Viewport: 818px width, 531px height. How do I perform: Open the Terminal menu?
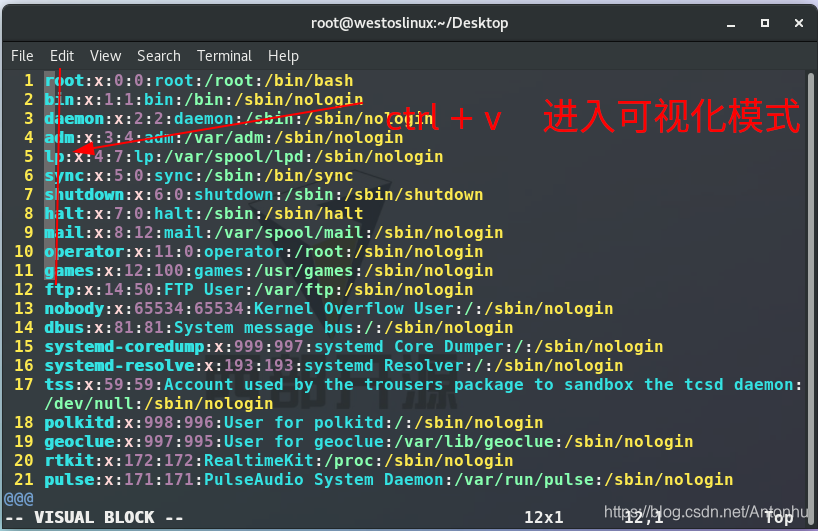coord(224,56)
